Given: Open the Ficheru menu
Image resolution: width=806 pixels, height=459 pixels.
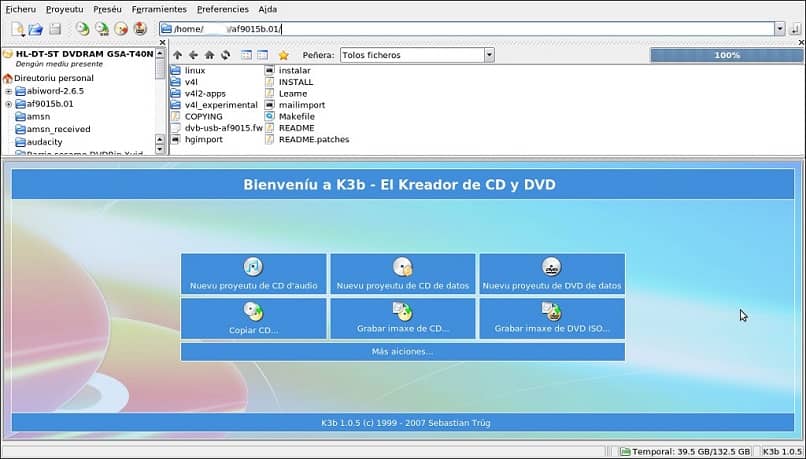Looking at the screenshot, I should click(x=21, y=9).
